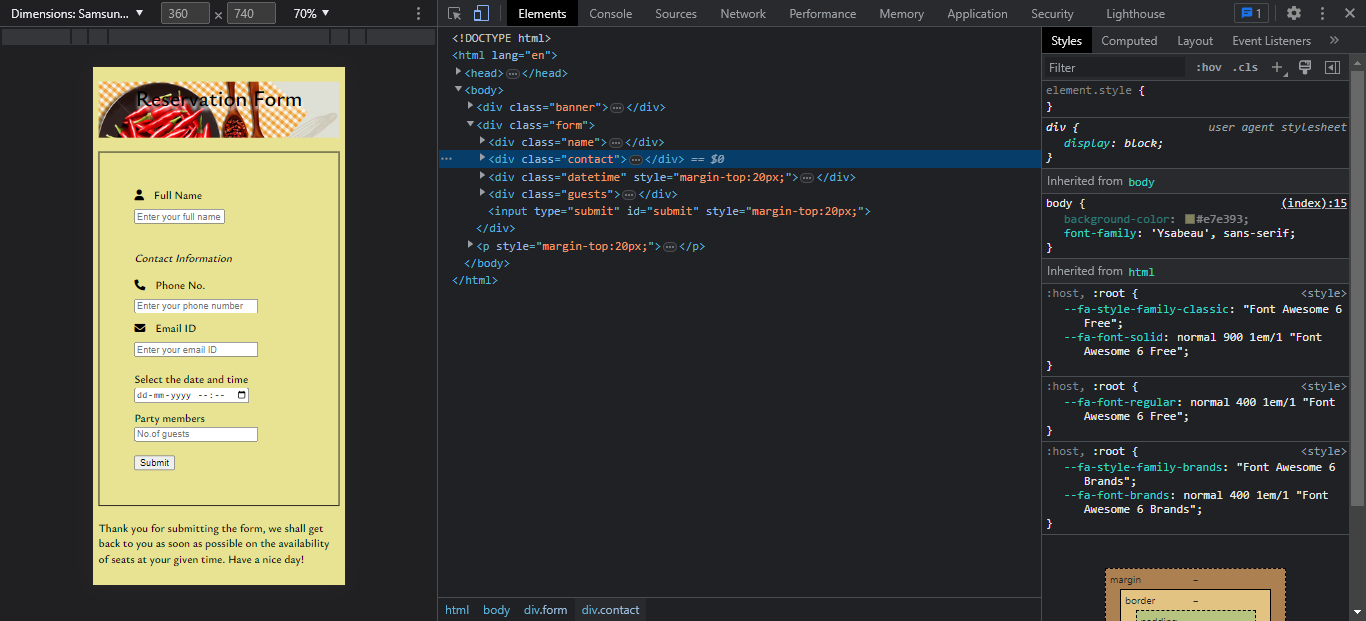The image size is (1366, 621).
Task: Click the rendering emulations brush icon
Action: [x=1305, y=66]
